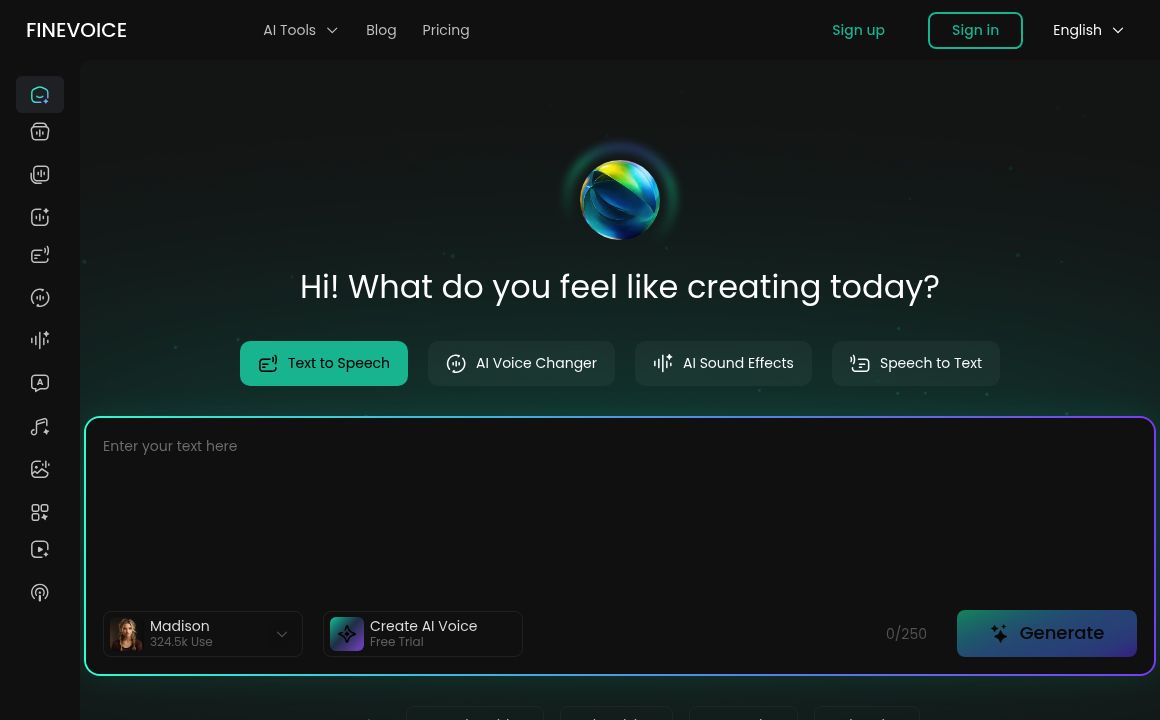The width and height of the screenshot is (1160, 720).
Task: Select the subtitle caption 'A' sidebar icon
Action: 40,383
